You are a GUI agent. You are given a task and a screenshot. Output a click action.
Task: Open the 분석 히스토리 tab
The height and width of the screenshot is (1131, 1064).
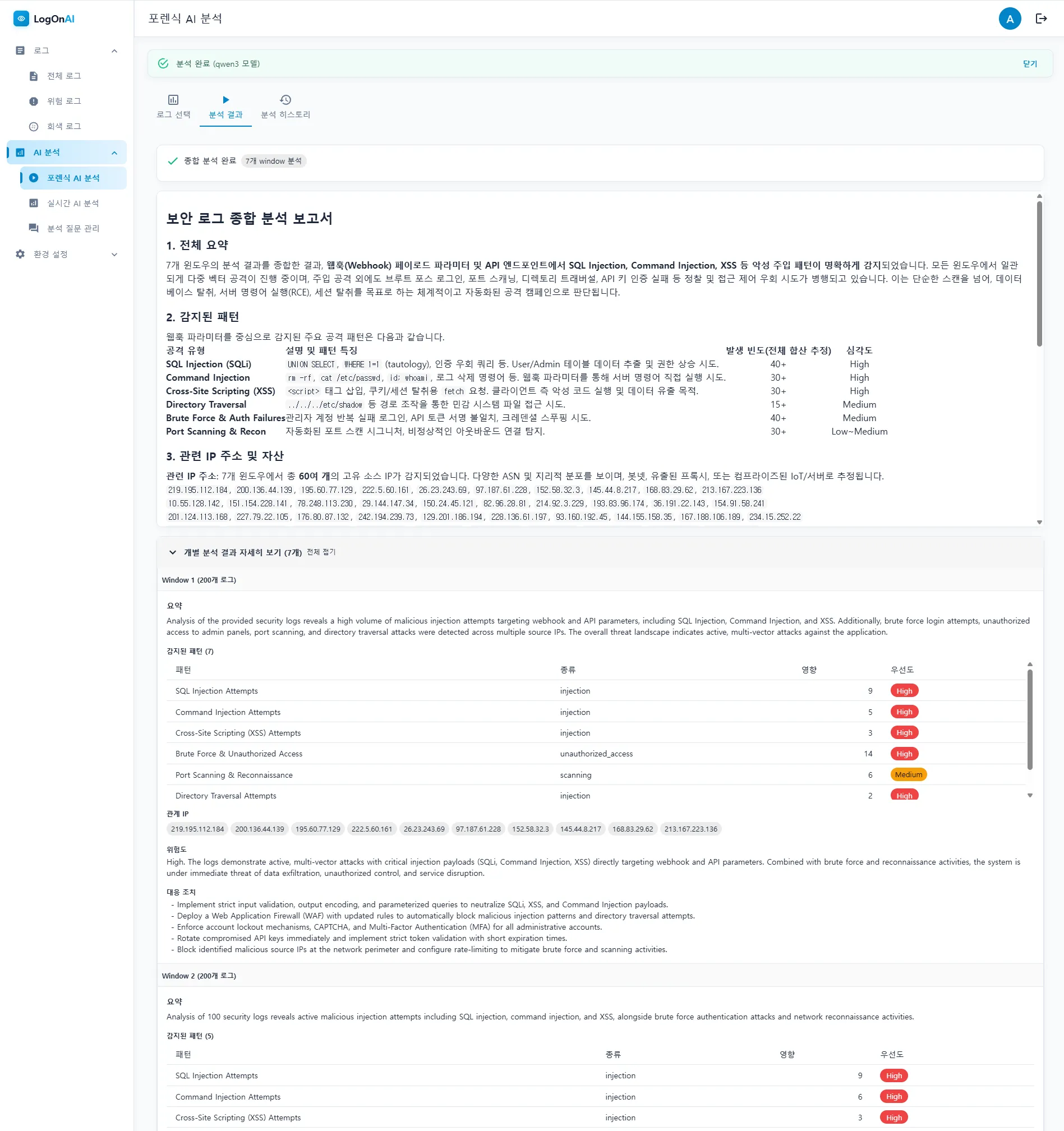(285, 108)
